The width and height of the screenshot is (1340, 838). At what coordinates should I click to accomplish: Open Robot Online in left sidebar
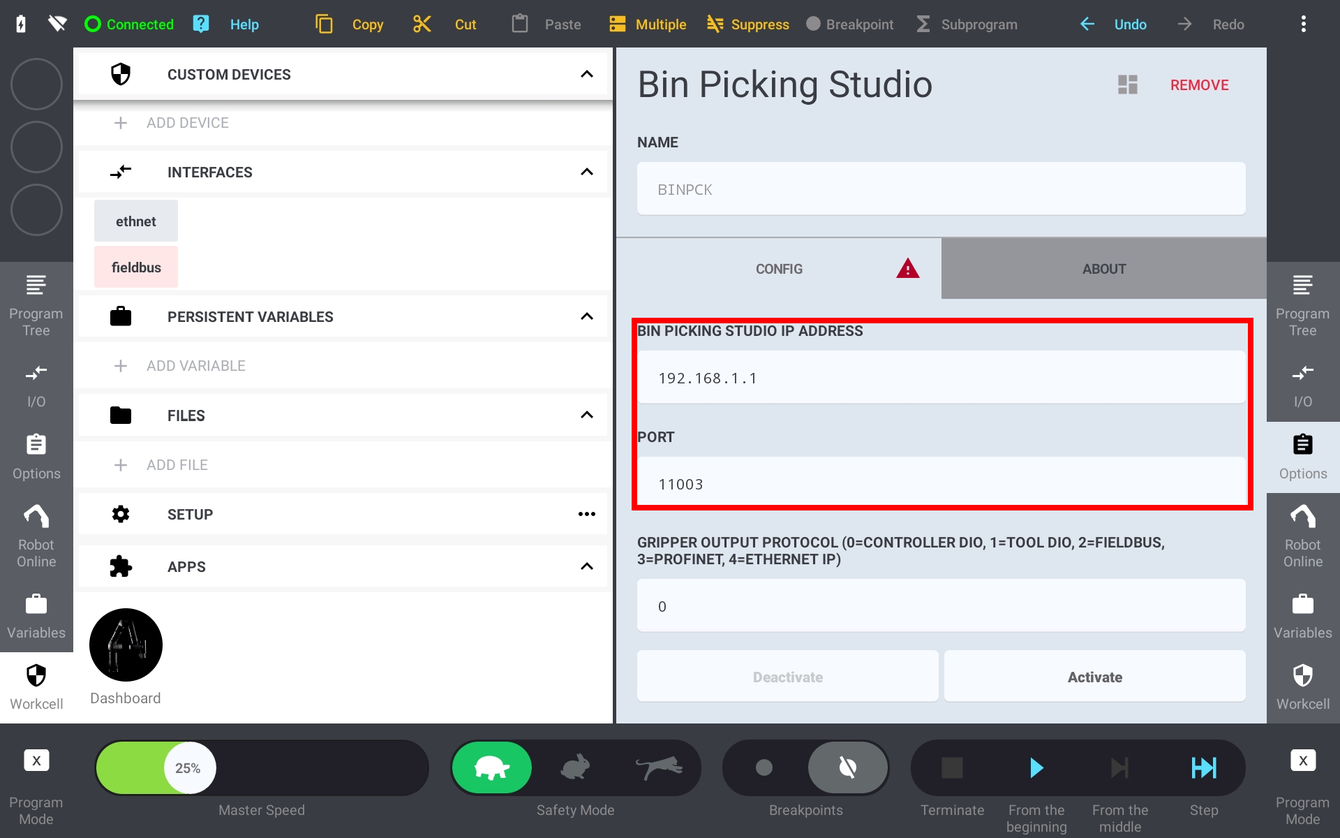(36, 536)
